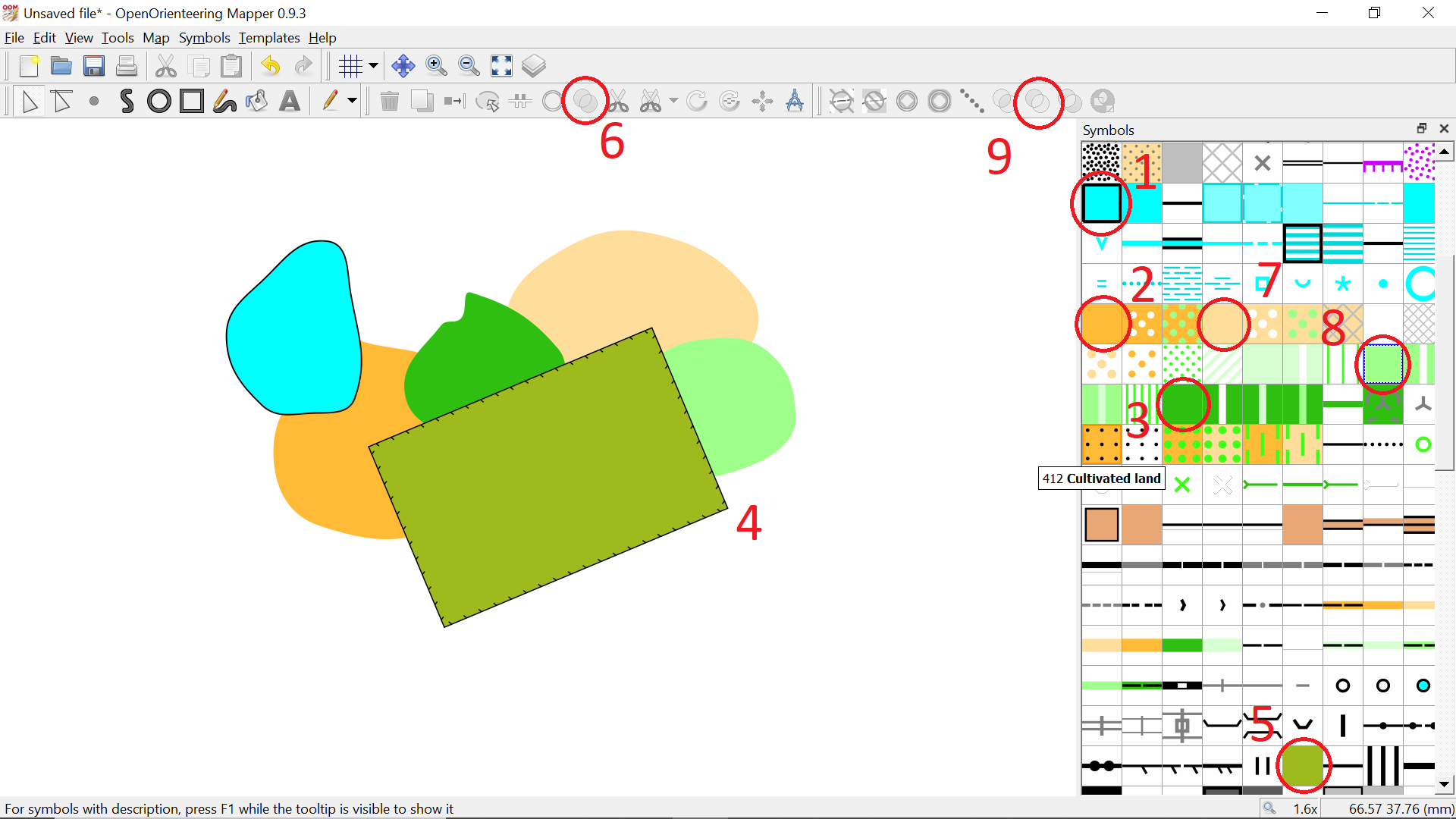Select the Edit Objects arrow tool
1456x819 pixels.
30,100
